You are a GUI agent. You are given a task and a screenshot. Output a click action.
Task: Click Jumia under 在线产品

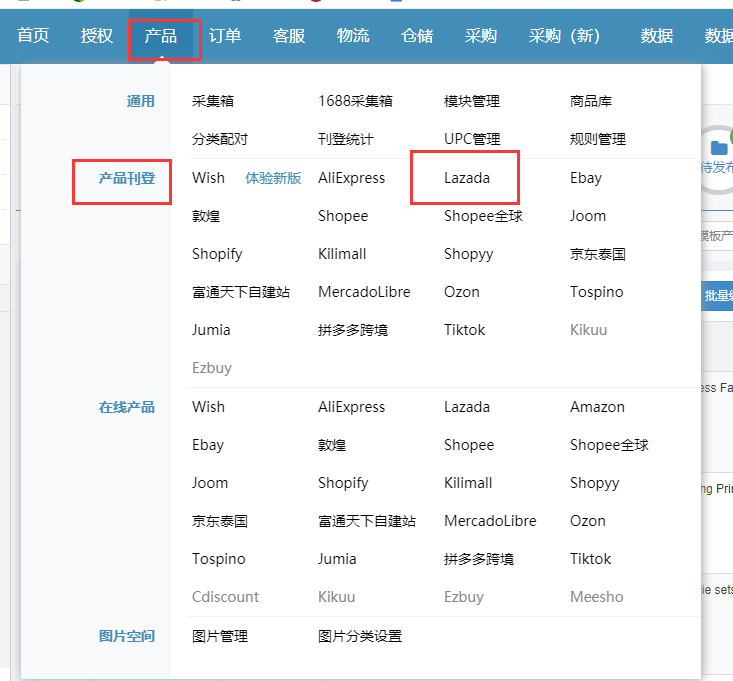pyautogui.click(x=337, y=559)
